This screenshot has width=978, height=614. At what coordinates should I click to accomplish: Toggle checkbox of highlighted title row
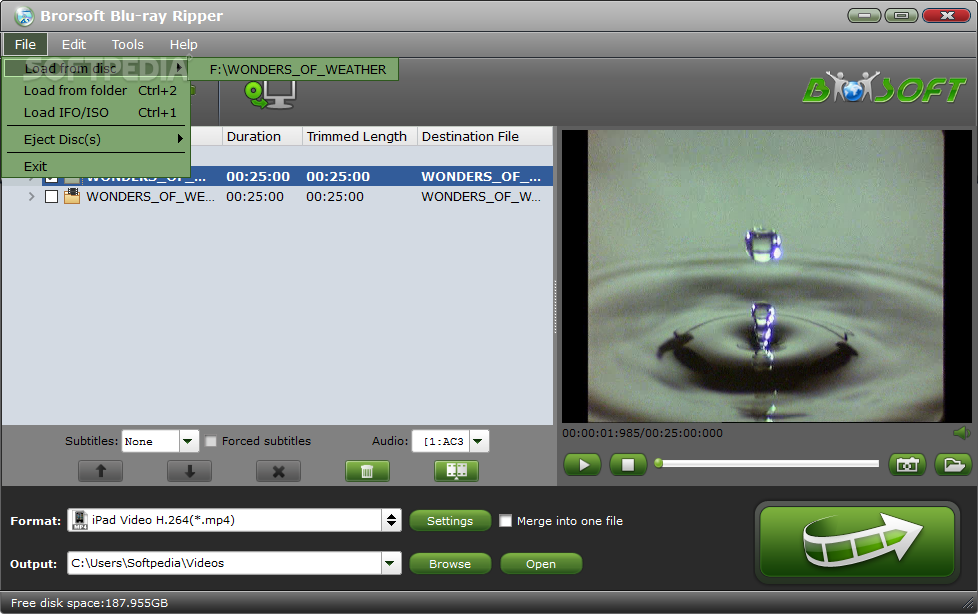tap(52, 179)
